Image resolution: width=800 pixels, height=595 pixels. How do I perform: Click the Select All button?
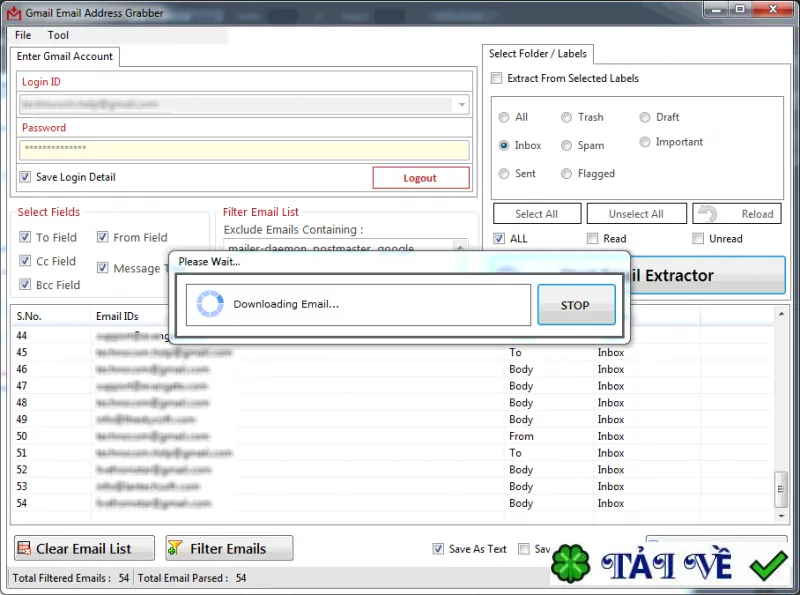coord(537,214)
